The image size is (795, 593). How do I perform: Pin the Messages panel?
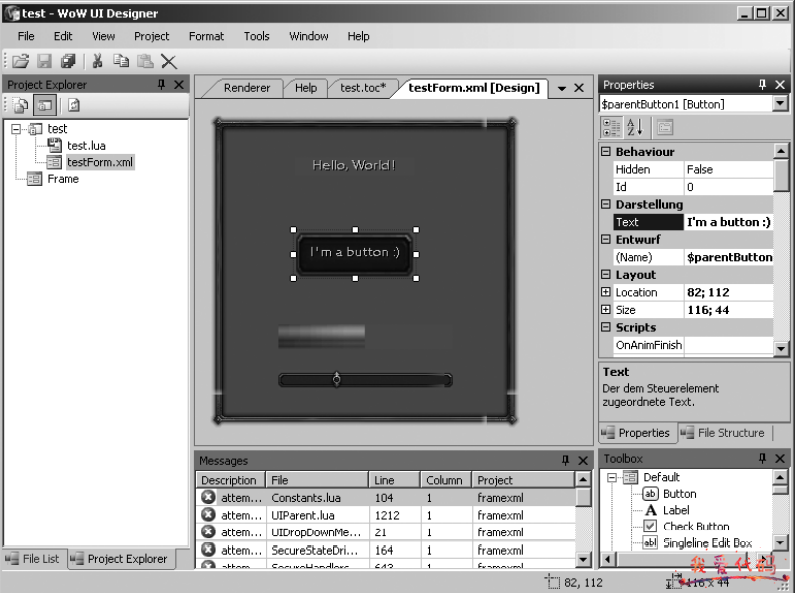pyautogui.click(x=565, y=460)
